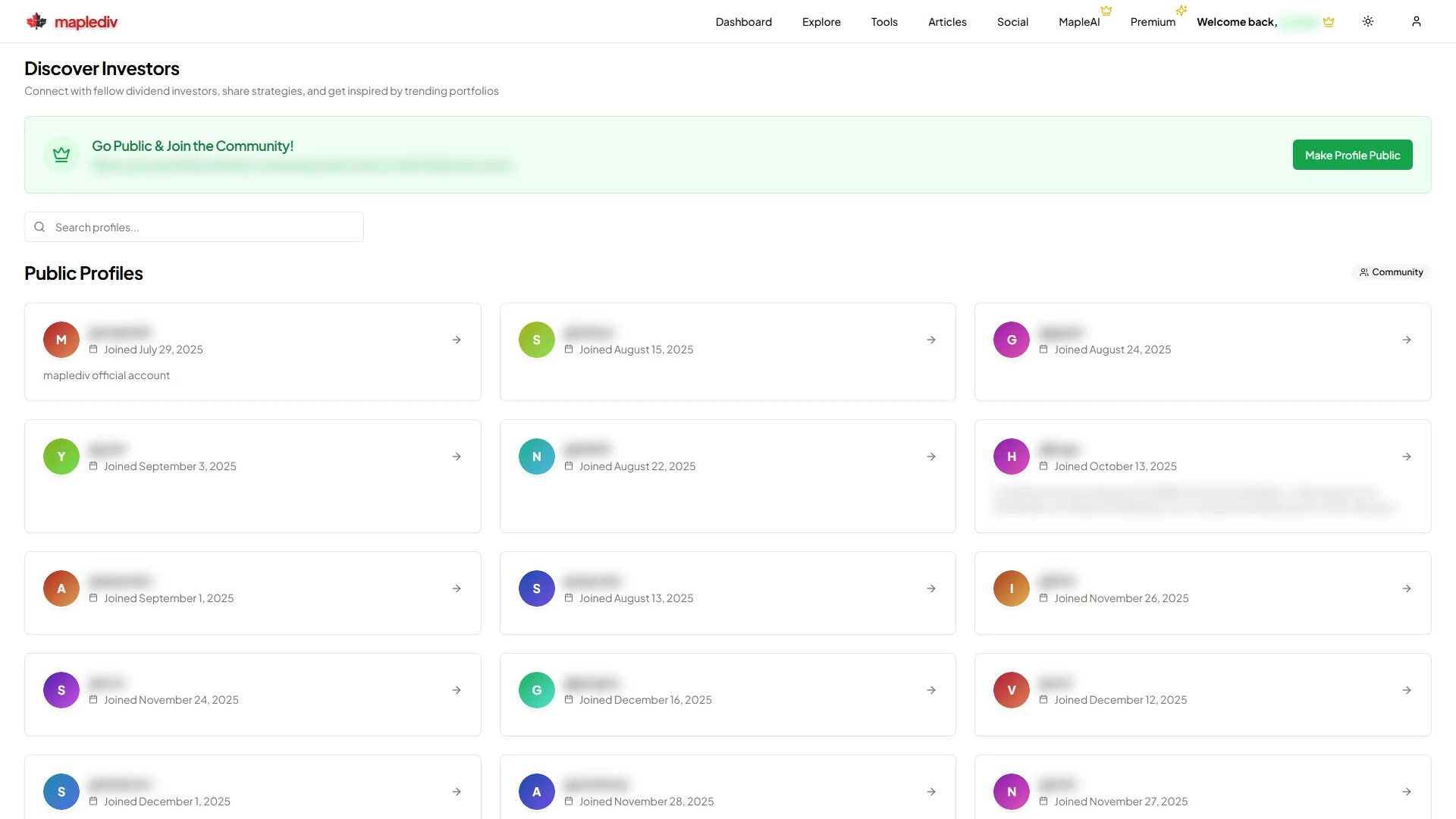Click the G avatar joined August 24, 2025
The height and width of the screenshot is (819, 1456).
(x=1012, y=340)
